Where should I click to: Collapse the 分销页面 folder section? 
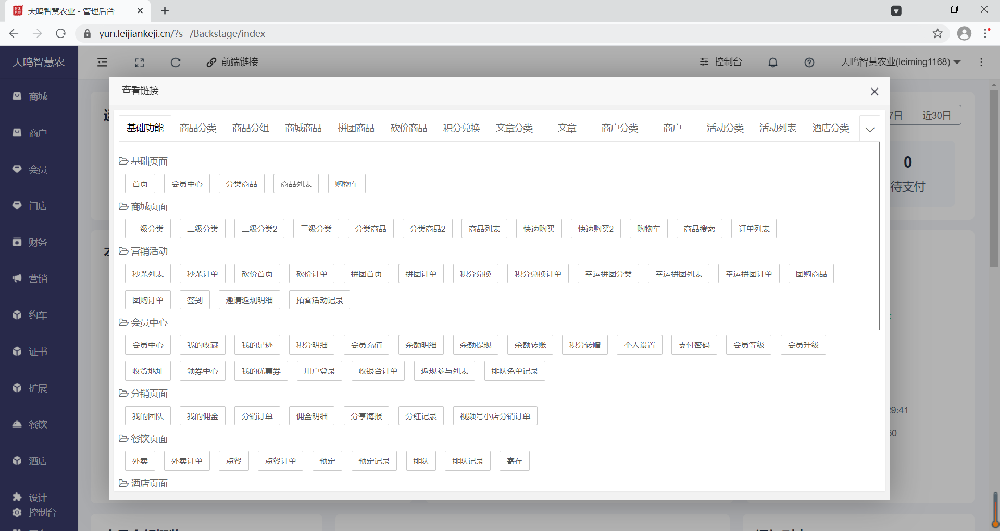[143, 394]
